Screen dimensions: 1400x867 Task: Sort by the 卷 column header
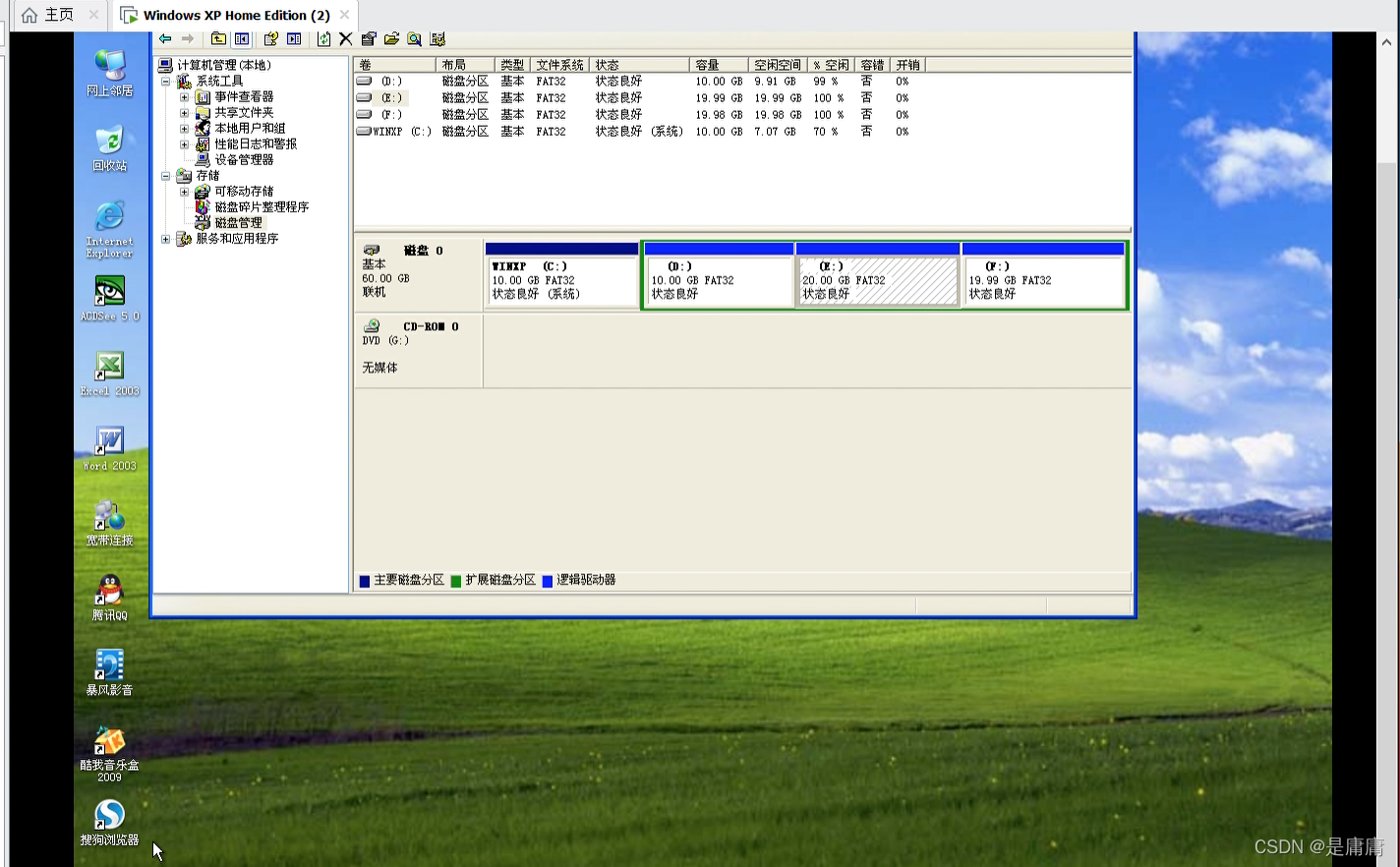click(395, 65)
